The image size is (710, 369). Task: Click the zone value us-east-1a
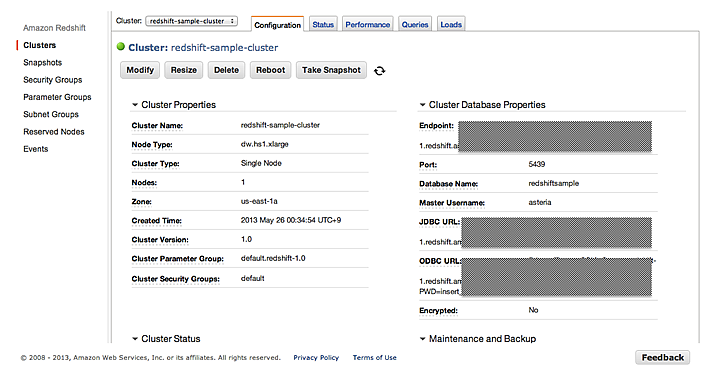[x=259, y=201]
